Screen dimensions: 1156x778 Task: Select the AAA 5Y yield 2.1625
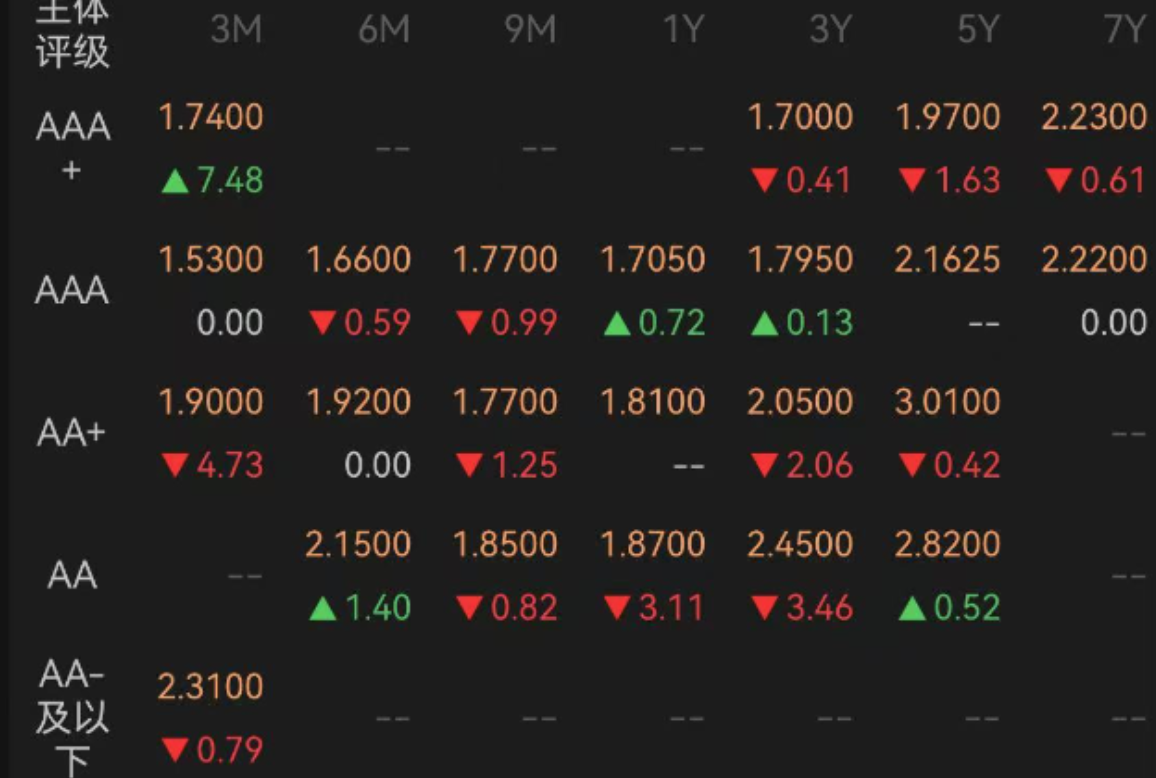[x=948, y=260]
